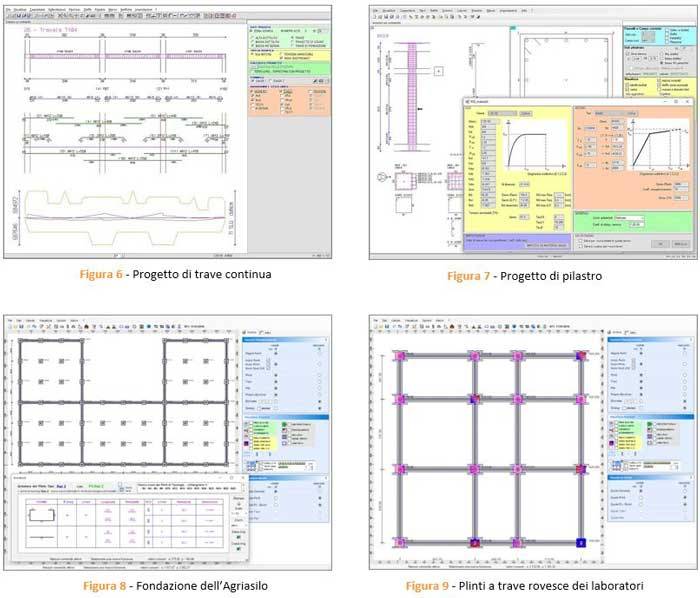Open the File menu in Figura 7 window

pos(375,10)
